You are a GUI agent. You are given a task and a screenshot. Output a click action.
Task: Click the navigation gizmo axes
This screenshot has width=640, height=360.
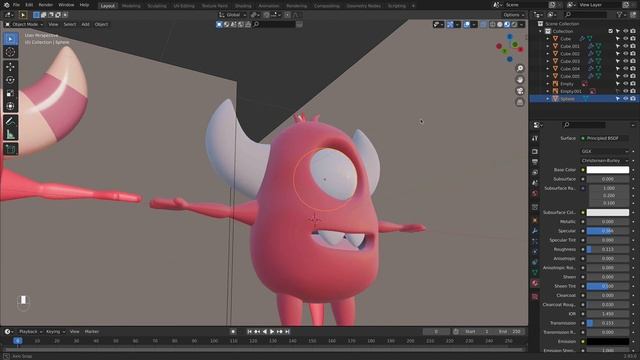click(x=510, y=48)
